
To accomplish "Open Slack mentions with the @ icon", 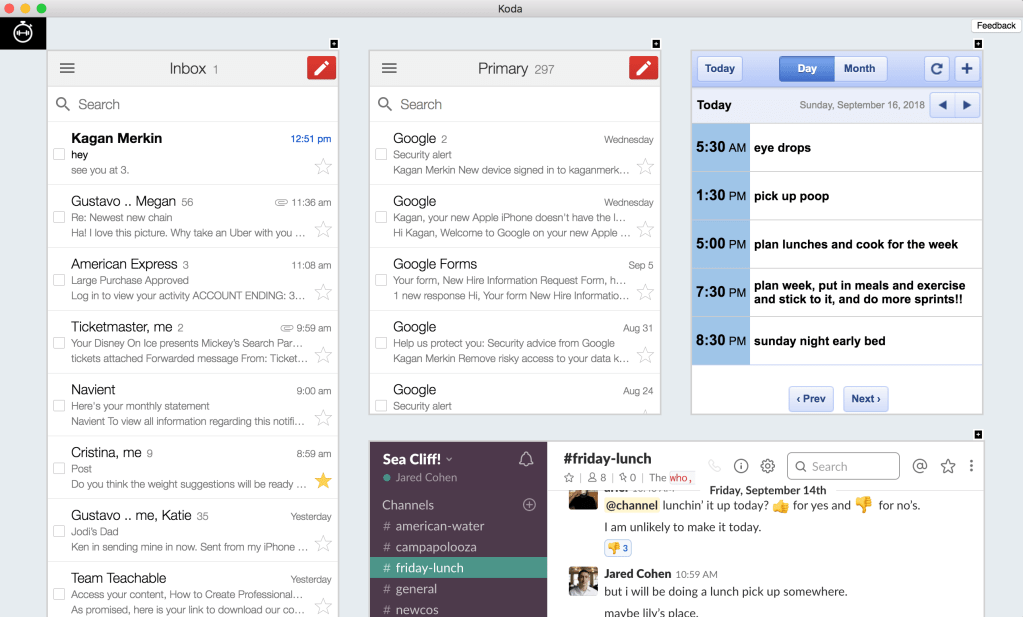I will [920, 466].
